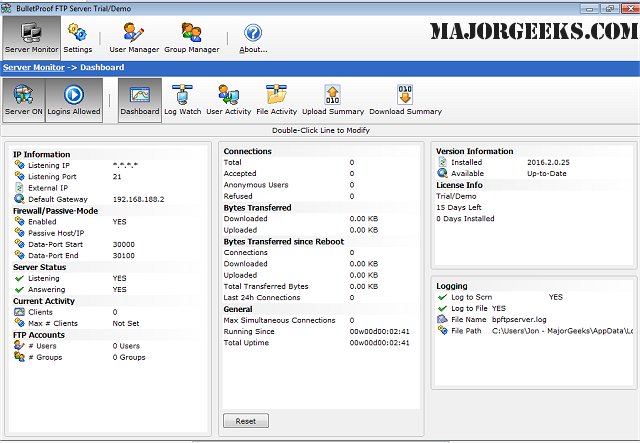Select the 0 Days Installed line
640x443 pixels.
coord(465,218)
